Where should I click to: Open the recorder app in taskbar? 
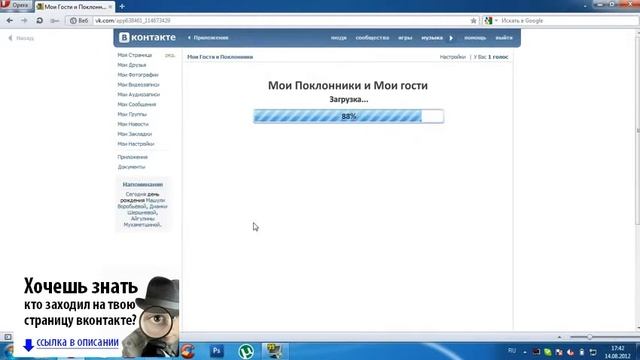[x=274, y=351]
